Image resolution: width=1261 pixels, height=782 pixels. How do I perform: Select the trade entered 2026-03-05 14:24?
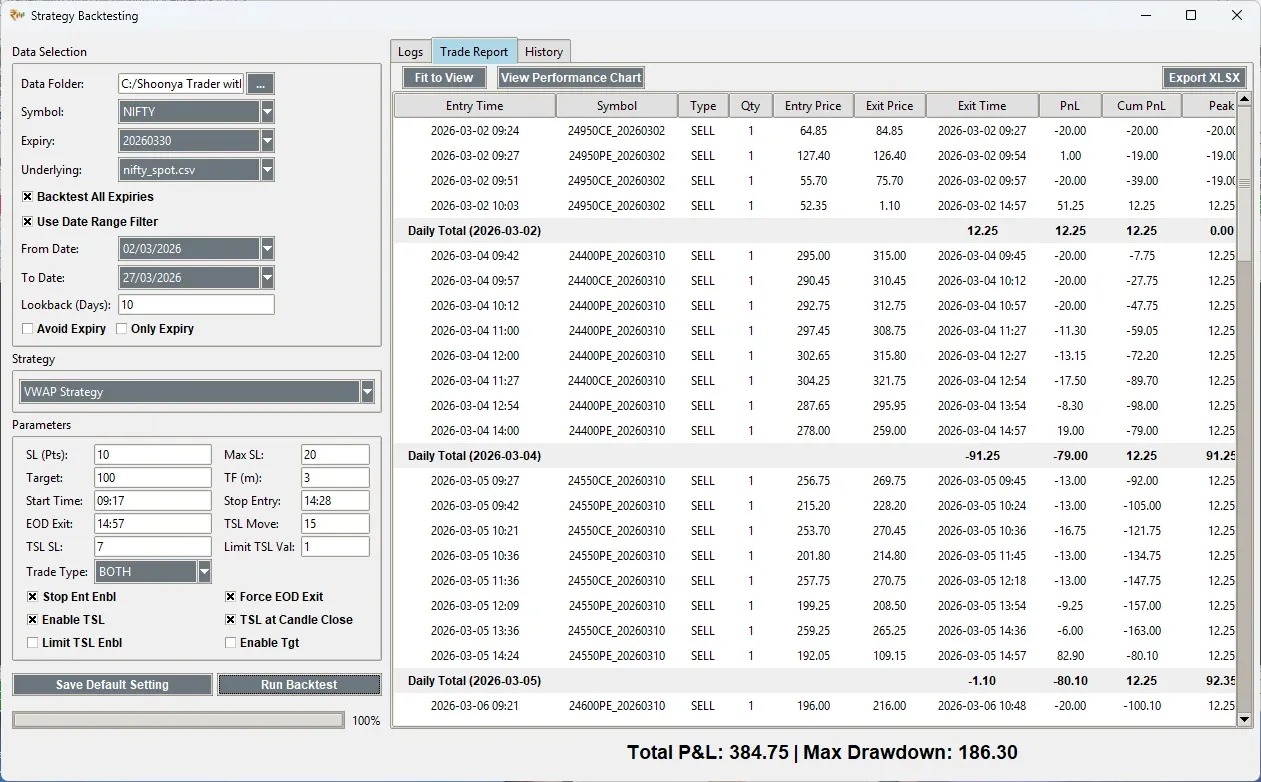tap(815, 656)
